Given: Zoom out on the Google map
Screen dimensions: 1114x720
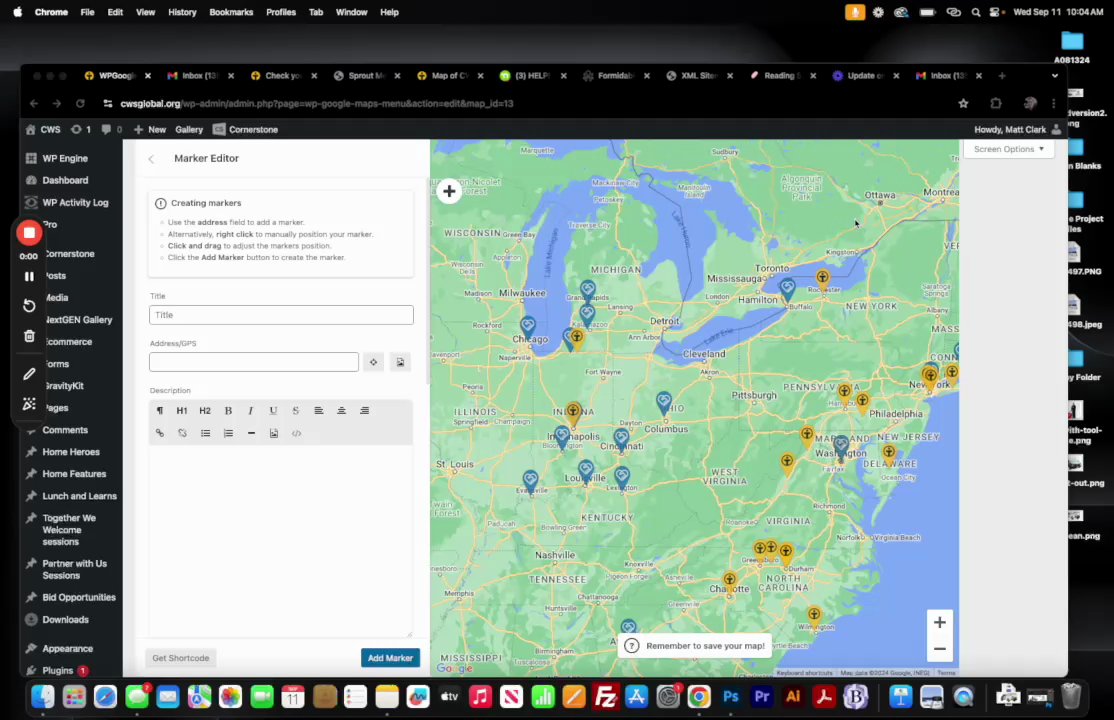Looking at the screenshot, I should coord(939,649).
